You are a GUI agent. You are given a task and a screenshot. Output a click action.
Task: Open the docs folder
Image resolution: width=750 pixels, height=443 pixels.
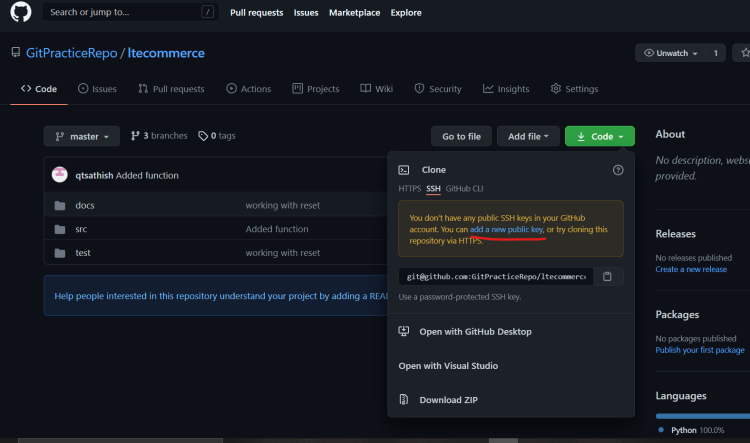point(85,205)
